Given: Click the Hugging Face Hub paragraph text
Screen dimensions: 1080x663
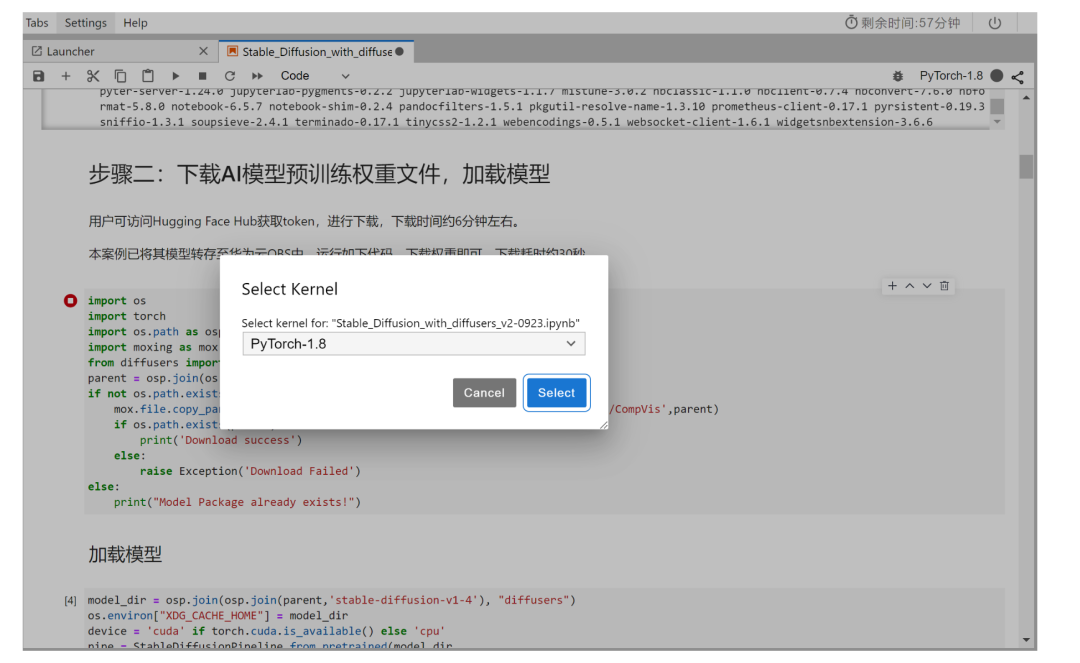Looking at the screenshot, I should coord(305,221).
